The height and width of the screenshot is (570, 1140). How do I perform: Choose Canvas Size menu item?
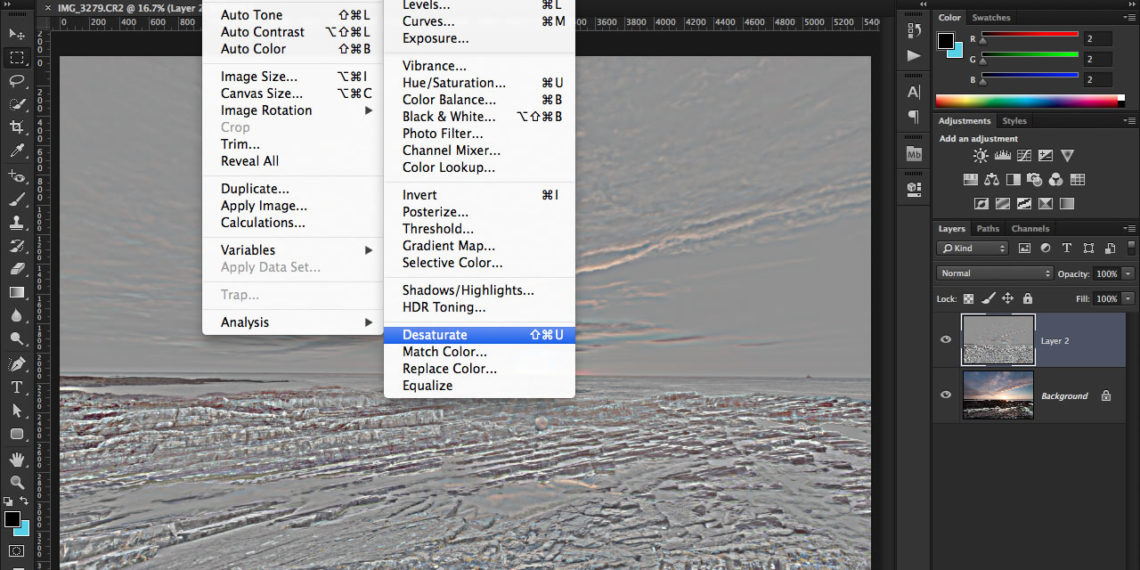click(x=292, y=94)
